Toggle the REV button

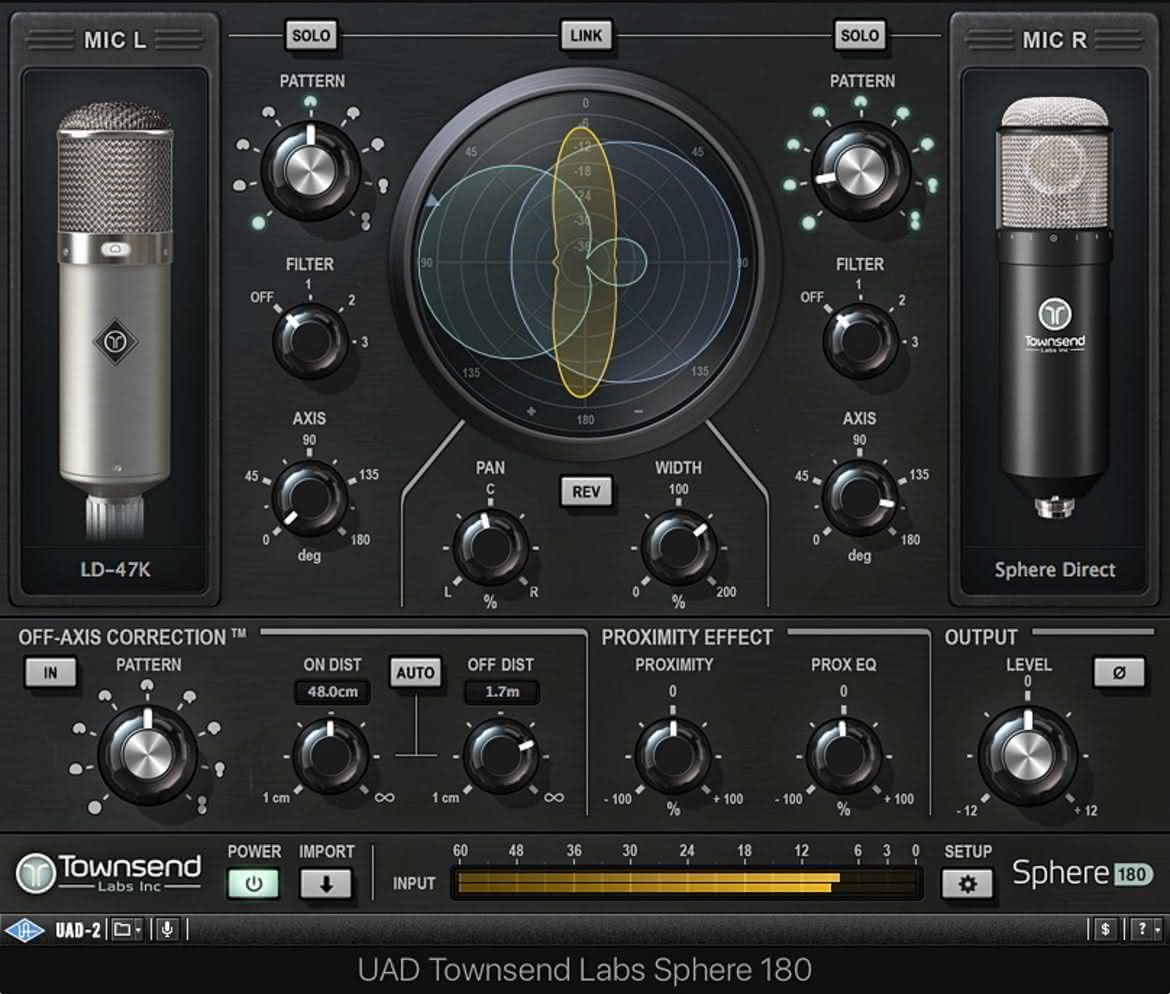click(x=586, y=492)
